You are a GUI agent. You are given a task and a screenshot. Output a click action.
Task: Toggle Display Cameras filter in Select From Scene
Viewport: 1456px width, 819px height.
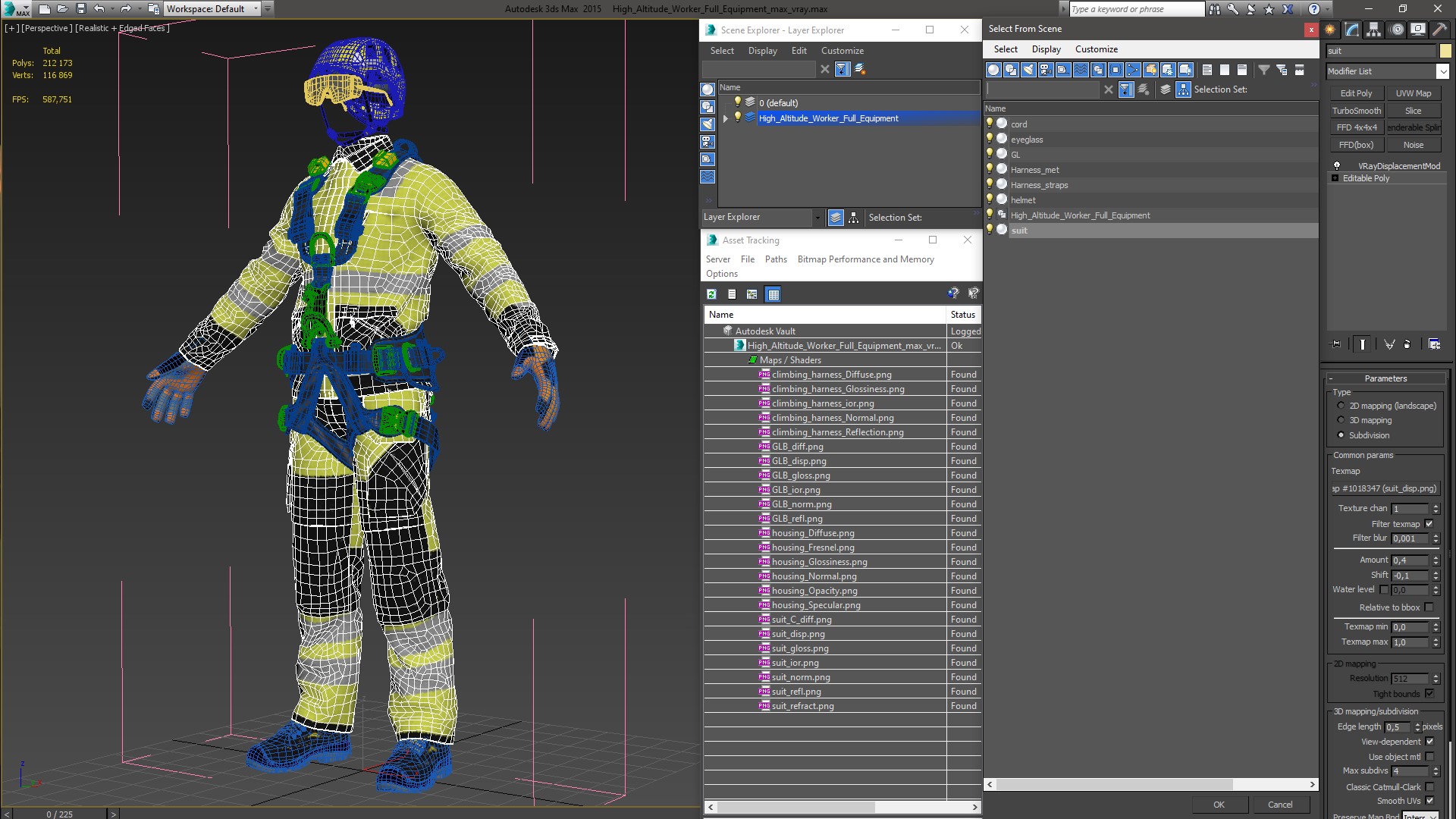[x=1046, y=70]
